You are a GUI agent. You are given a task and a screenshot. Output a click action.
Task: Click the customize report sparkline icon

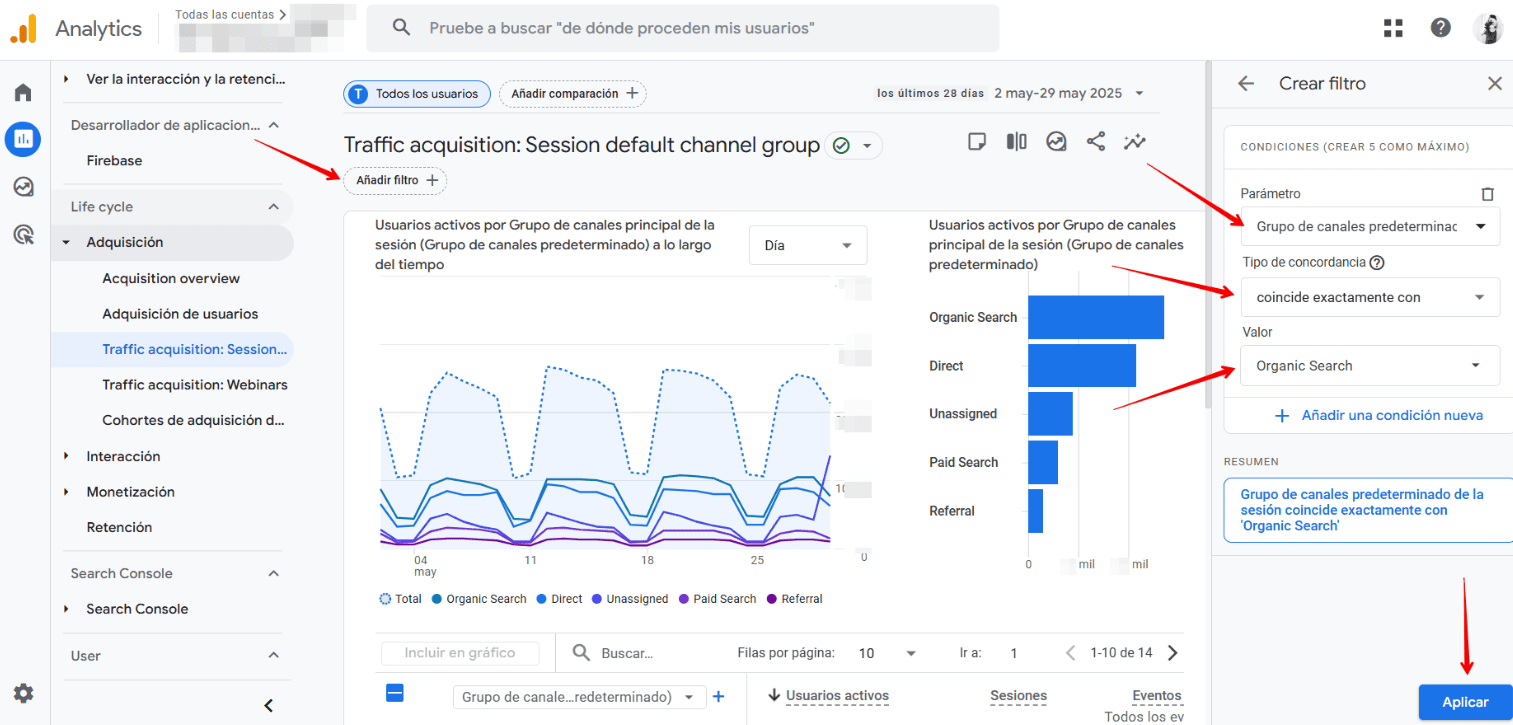1134,142
